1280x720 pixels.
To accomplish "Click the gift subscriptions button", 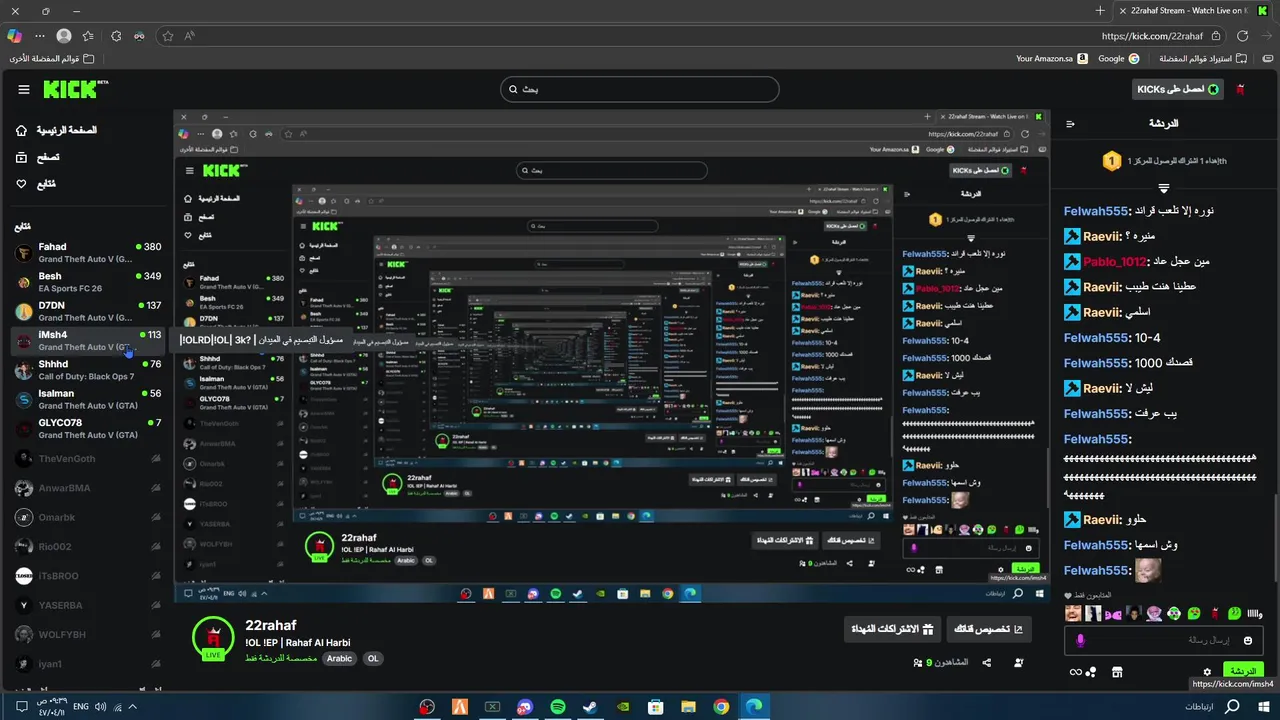I will click(x=892, y=629).
